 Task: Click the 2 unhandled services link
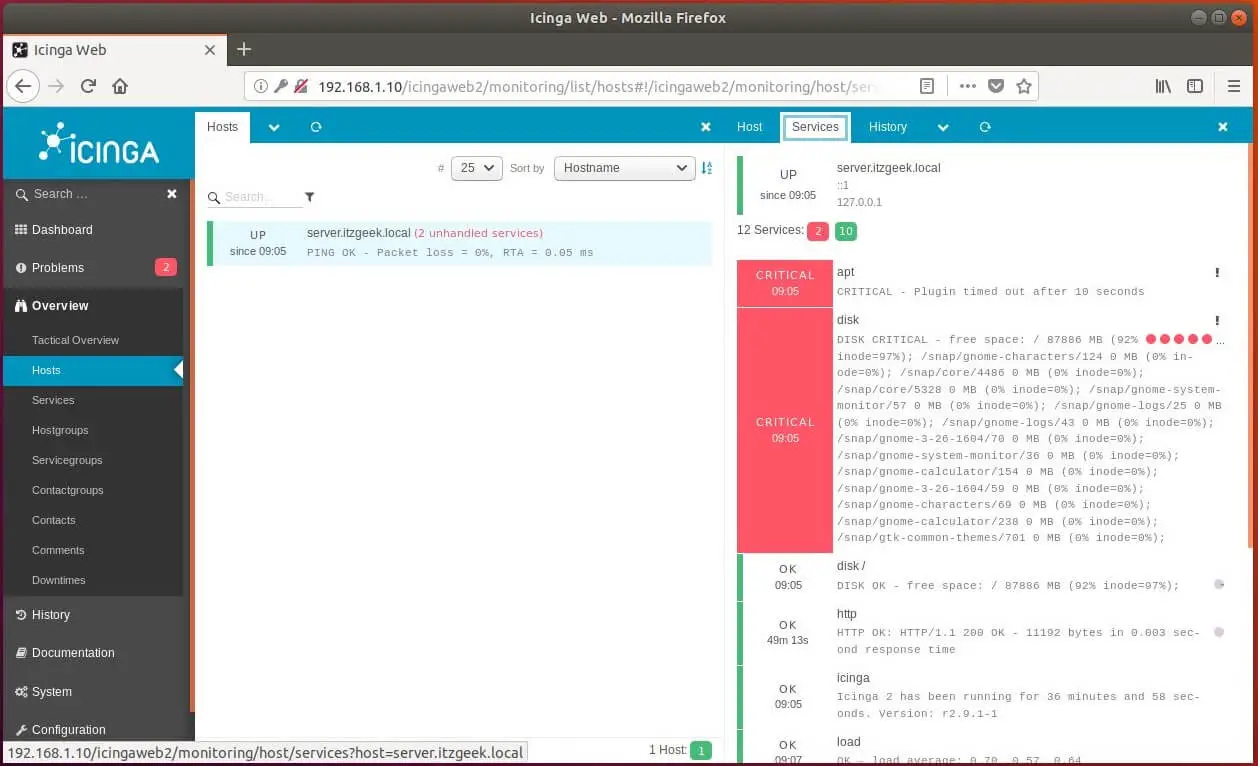(x=479, y=233)
